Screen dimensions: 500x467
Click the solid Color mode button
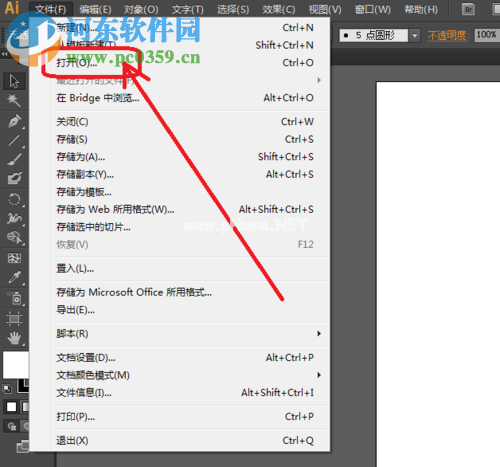point(11,407)
